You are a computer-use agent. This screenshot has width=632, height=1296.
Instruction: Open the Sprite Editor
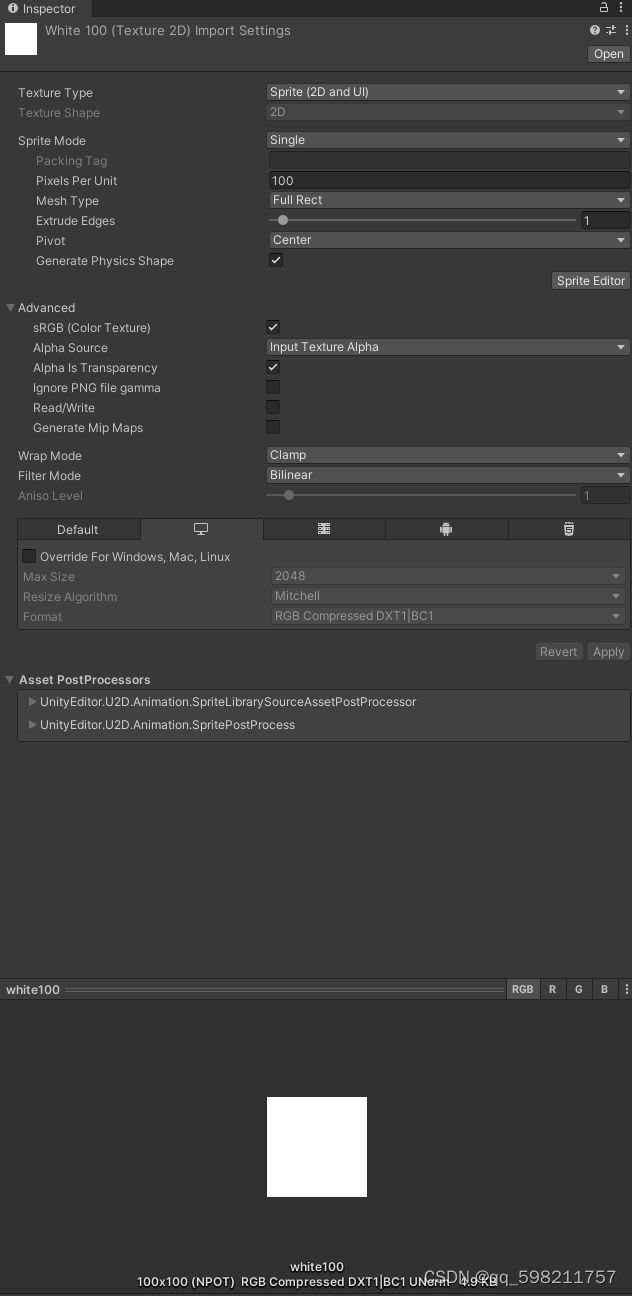(x=590, y=280)
